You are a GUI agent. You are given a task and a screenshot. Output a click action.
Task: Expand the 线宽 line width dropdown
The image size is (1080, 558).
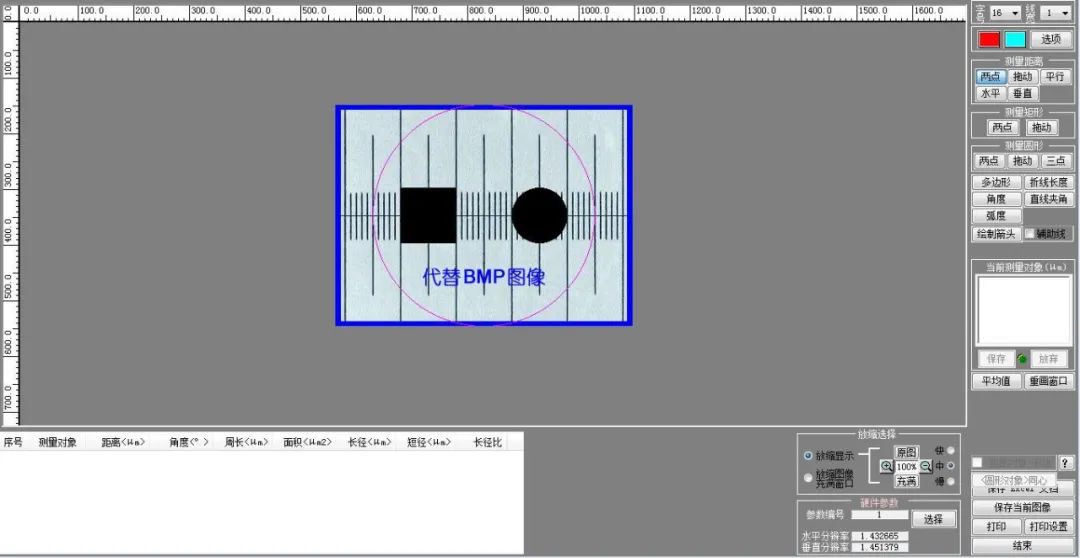[x=1056, y=13]
